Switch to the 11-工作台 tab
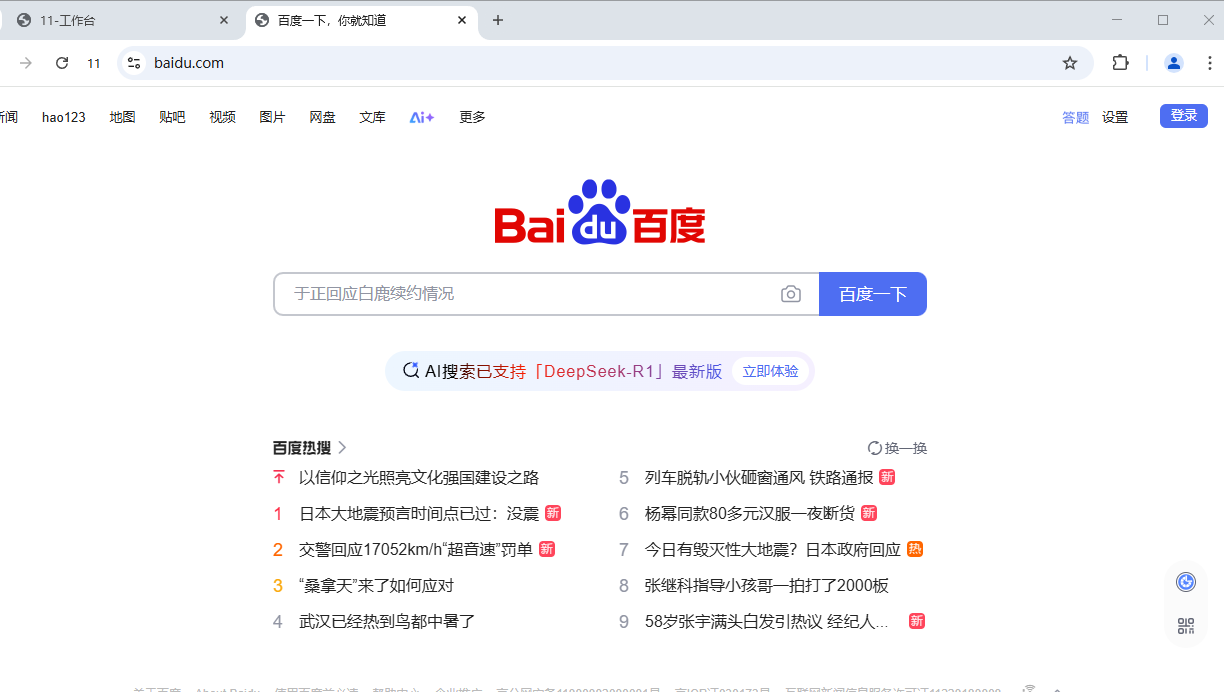This screenshot has width=1224, height=692. pyautogui.click(x=121, y=20)
